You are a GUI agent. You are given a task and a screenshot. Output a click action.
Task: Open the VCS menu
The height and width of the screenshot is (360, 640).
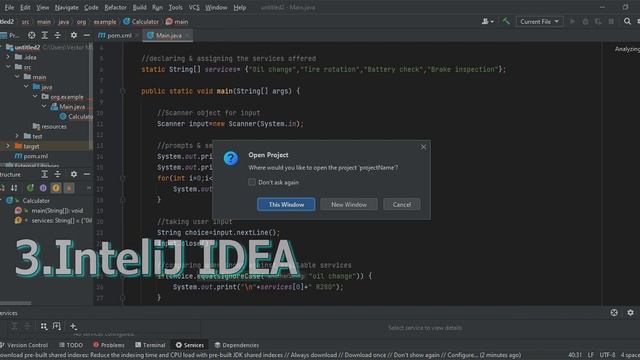click(194, 7)
